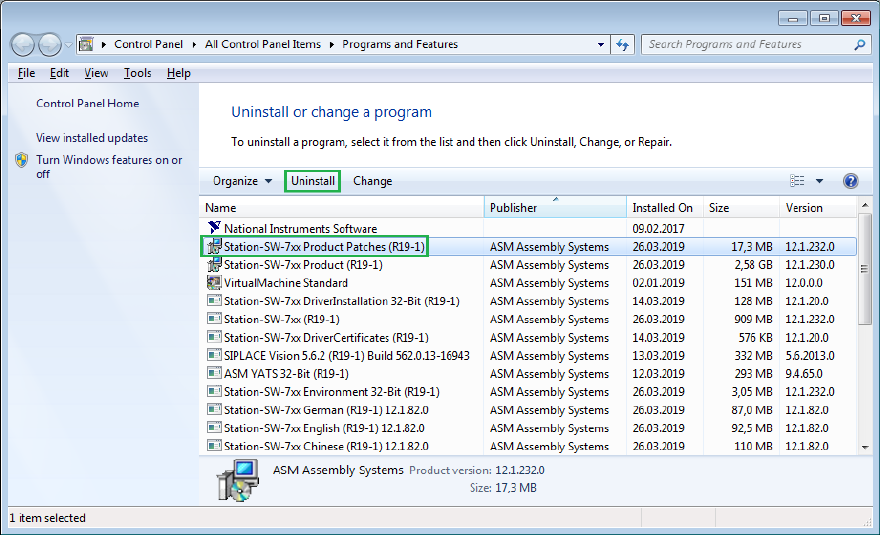Click Station-SW-7xx Environment 32-Bit icon
Viewport: 880px width, 535px height.
click(214, 391)
